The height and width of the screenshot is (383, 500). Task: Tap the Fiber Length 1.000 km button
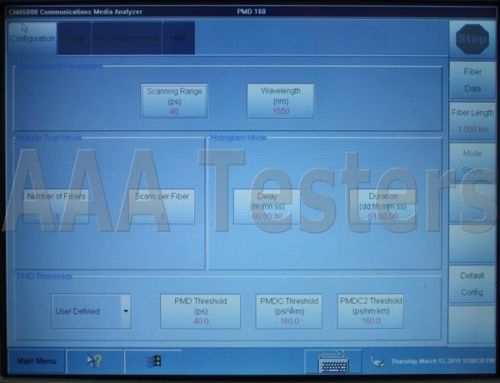(472, 121)
